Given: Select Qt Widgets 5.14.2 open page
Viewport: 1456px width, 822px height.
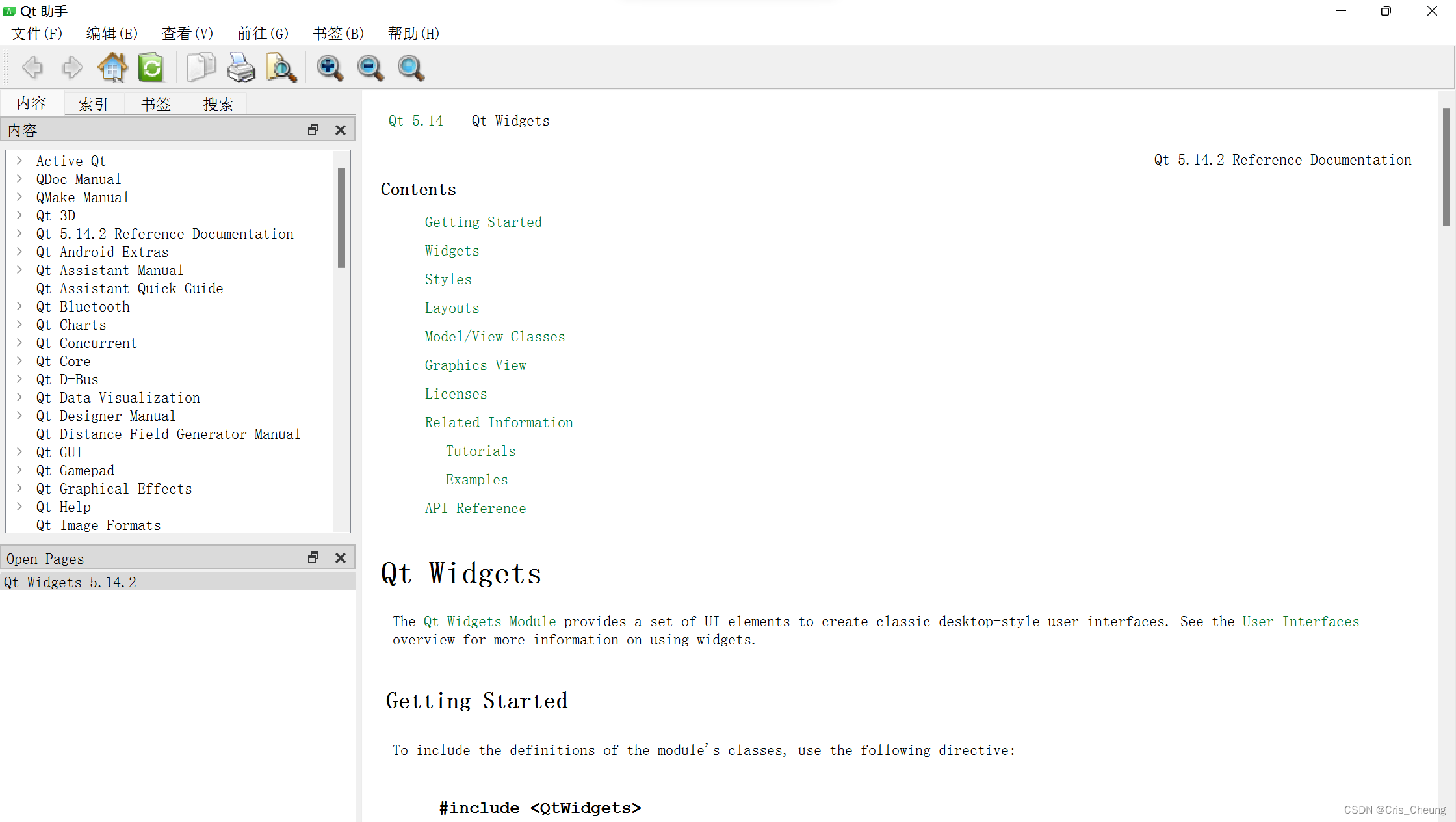Looking at the screenshot, I should click(178, 582).
